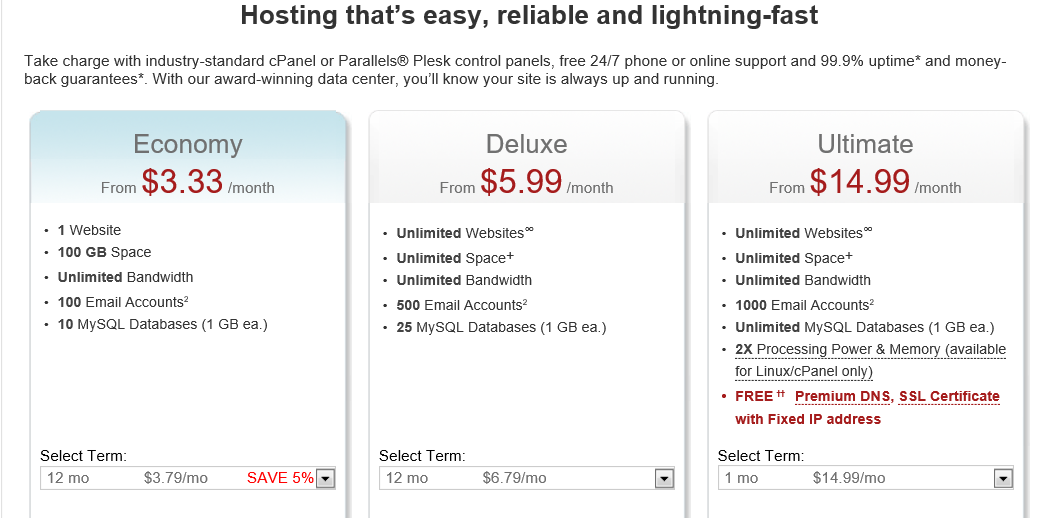
Task: Open the Deluxe plan term dropdown arrow
Action: coord(664,479)
